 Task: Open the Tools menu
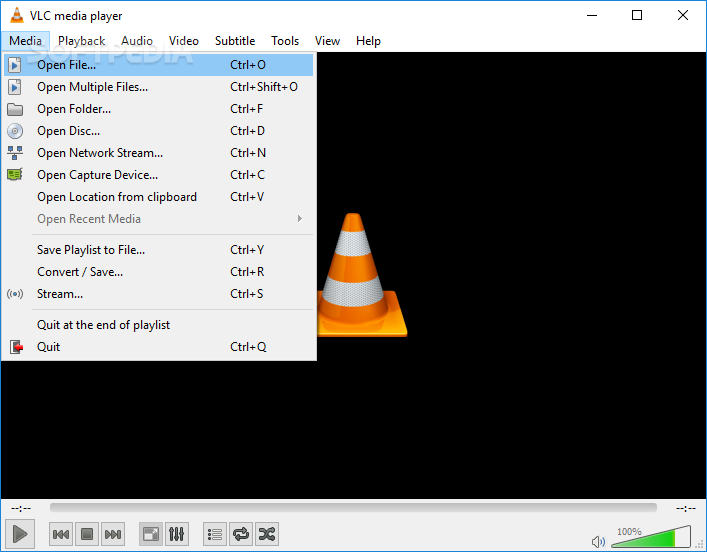point(285,41)
